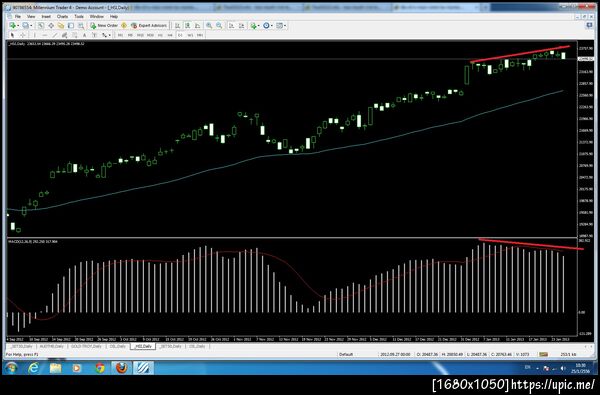Screen dimensions: 600x395
Task: Switch timeframe to D1
Action: tap(180, 35)
